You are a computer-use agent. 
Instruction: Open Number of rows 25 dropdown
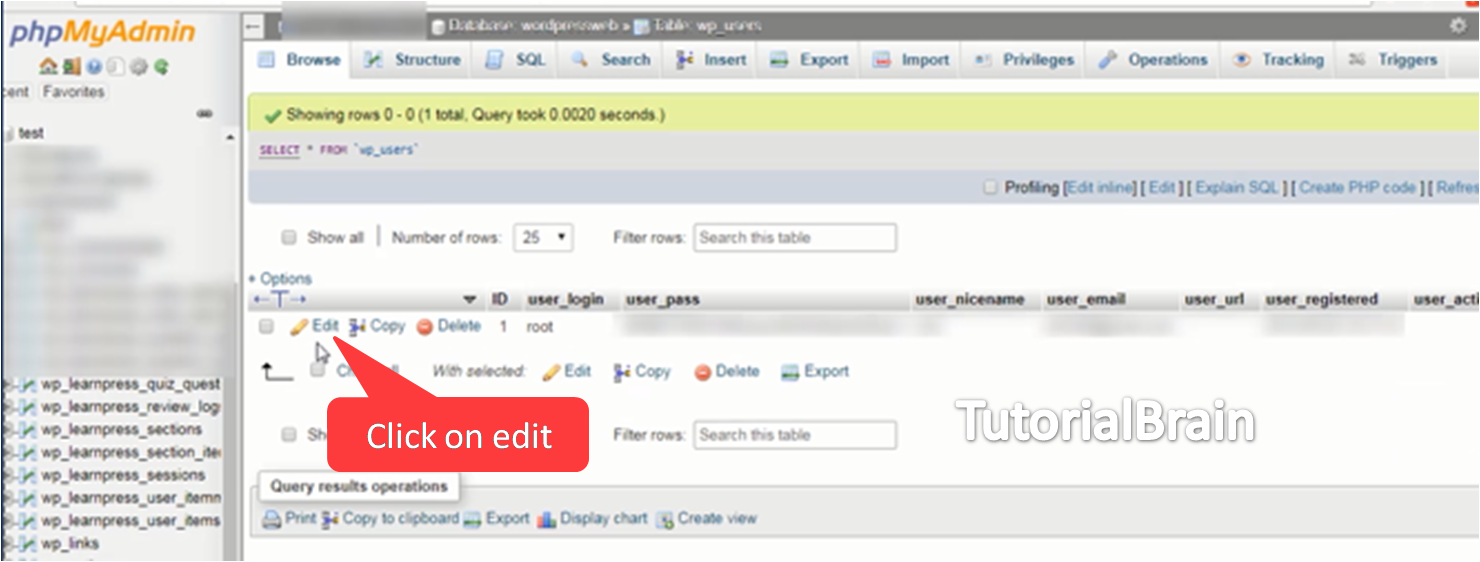[543, 238]
